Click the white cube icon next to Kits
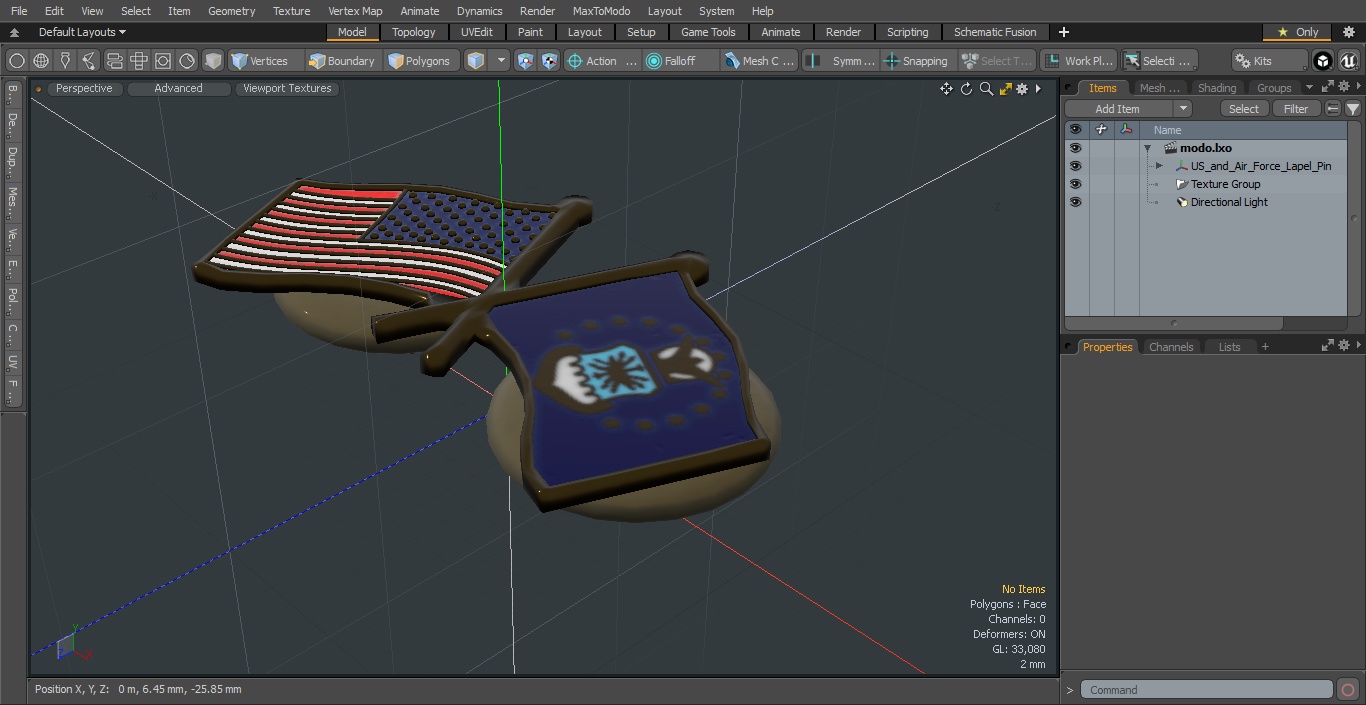This screenshot has width=1366, height=705. click(x=1323, y=61)
